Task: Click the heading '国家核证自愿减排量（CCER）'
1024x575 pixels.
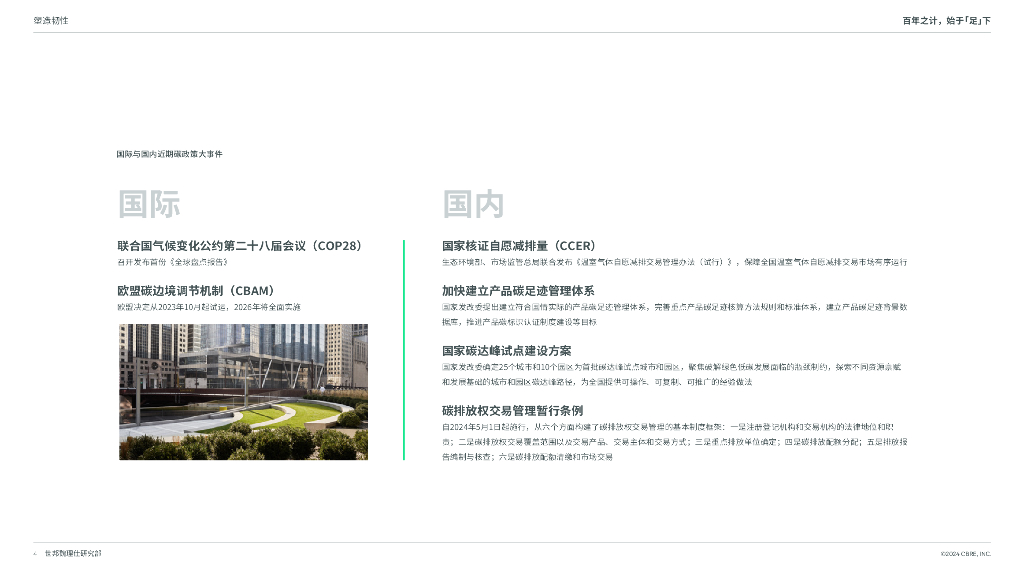Action: [519, 246]
